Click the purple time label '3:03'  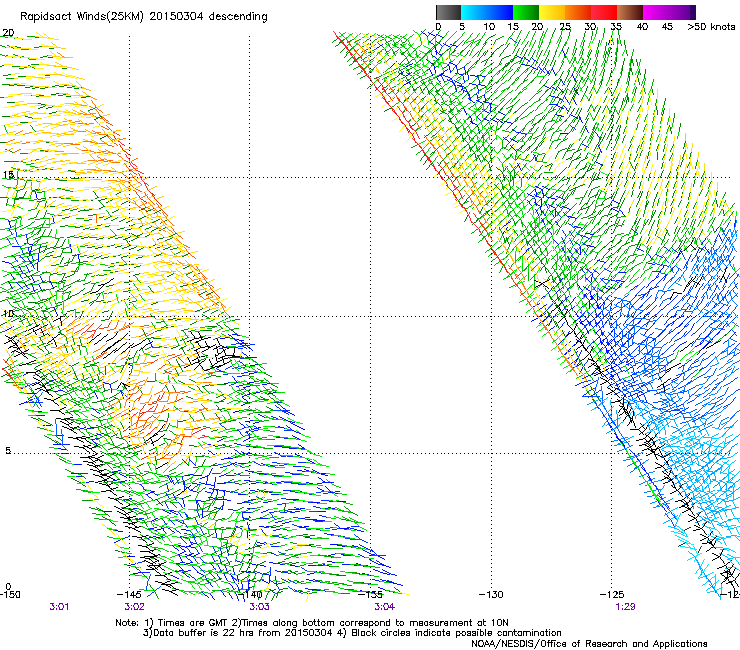[x=260, y=607]
